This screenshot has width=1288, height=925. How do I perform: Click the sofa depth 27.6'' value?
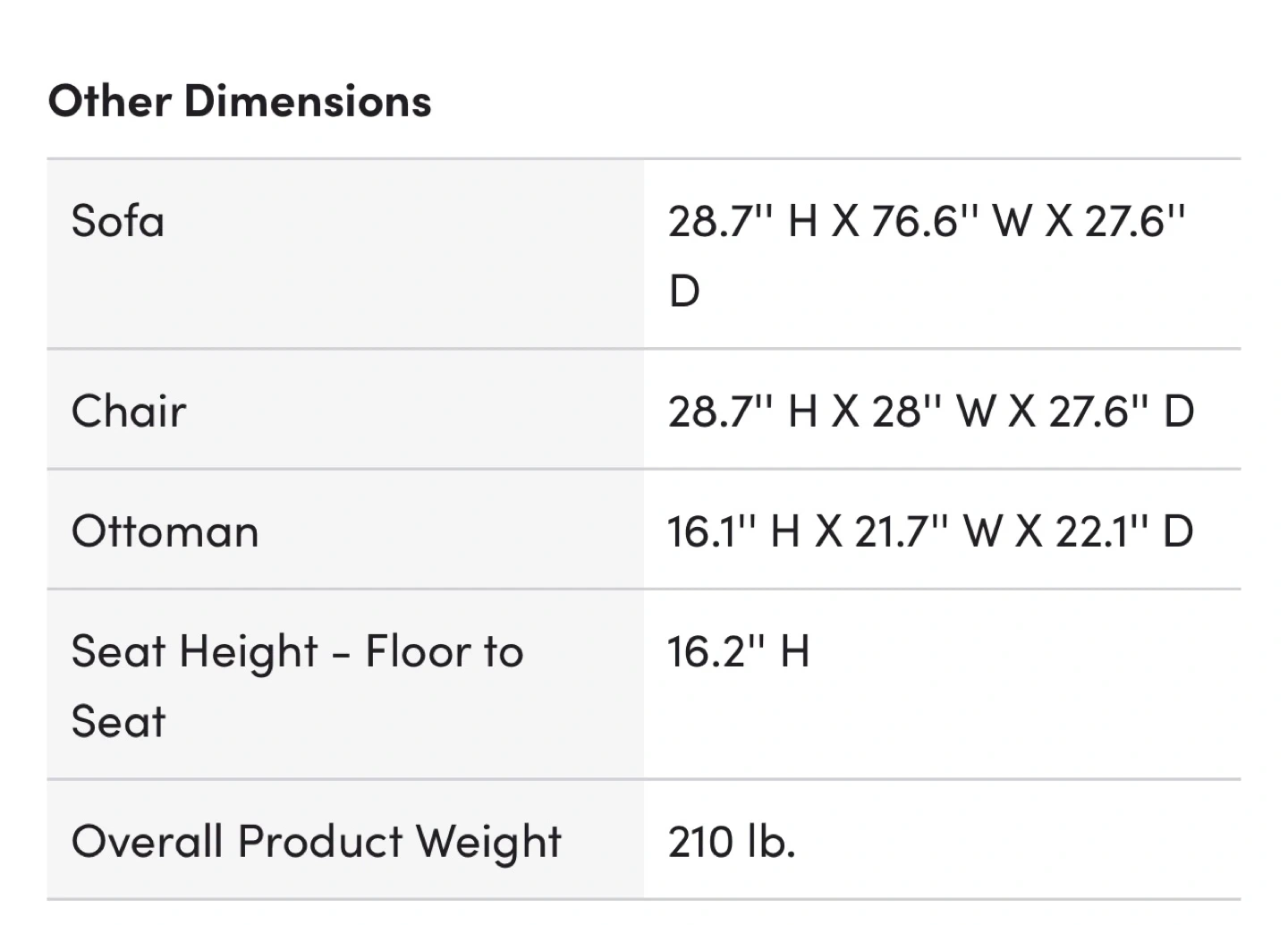(x=1135, y=221)
